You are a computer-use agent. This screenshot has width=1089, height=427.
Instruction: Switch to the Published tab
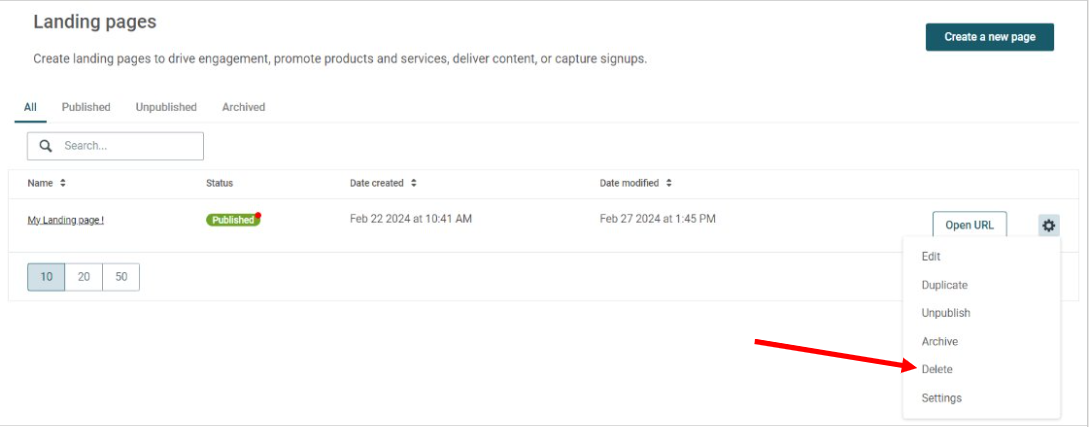[x=86, y=107]
